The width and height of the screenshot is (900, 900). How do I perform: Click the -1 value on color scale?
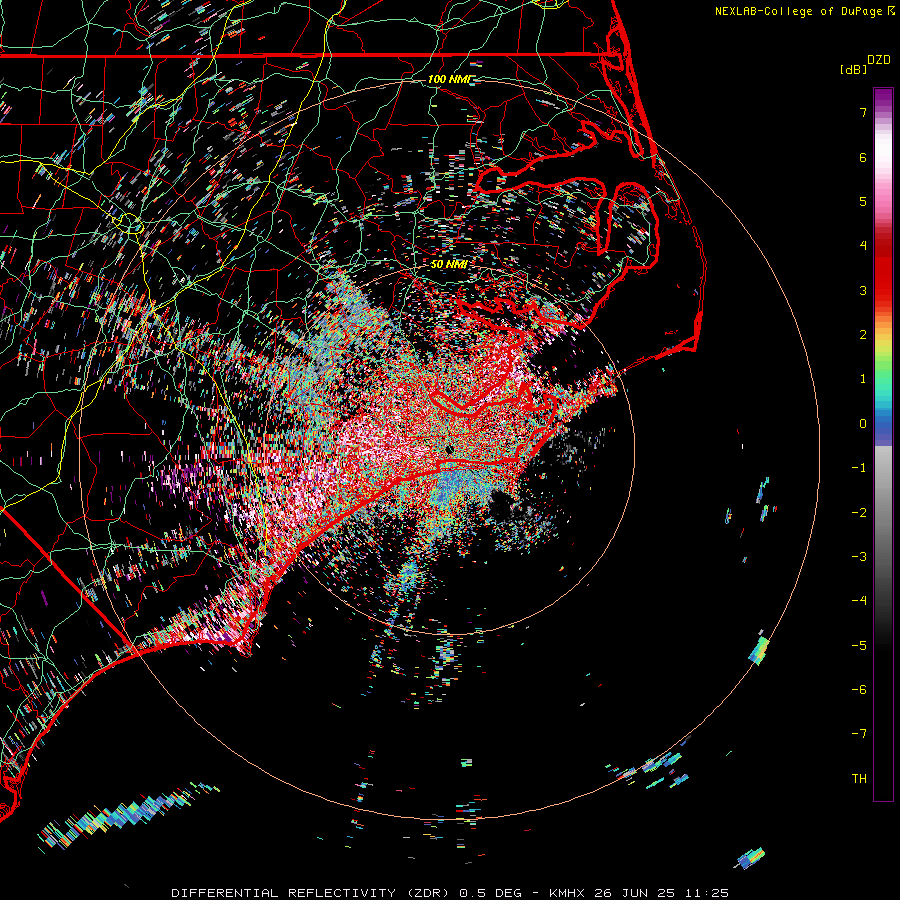859,468
